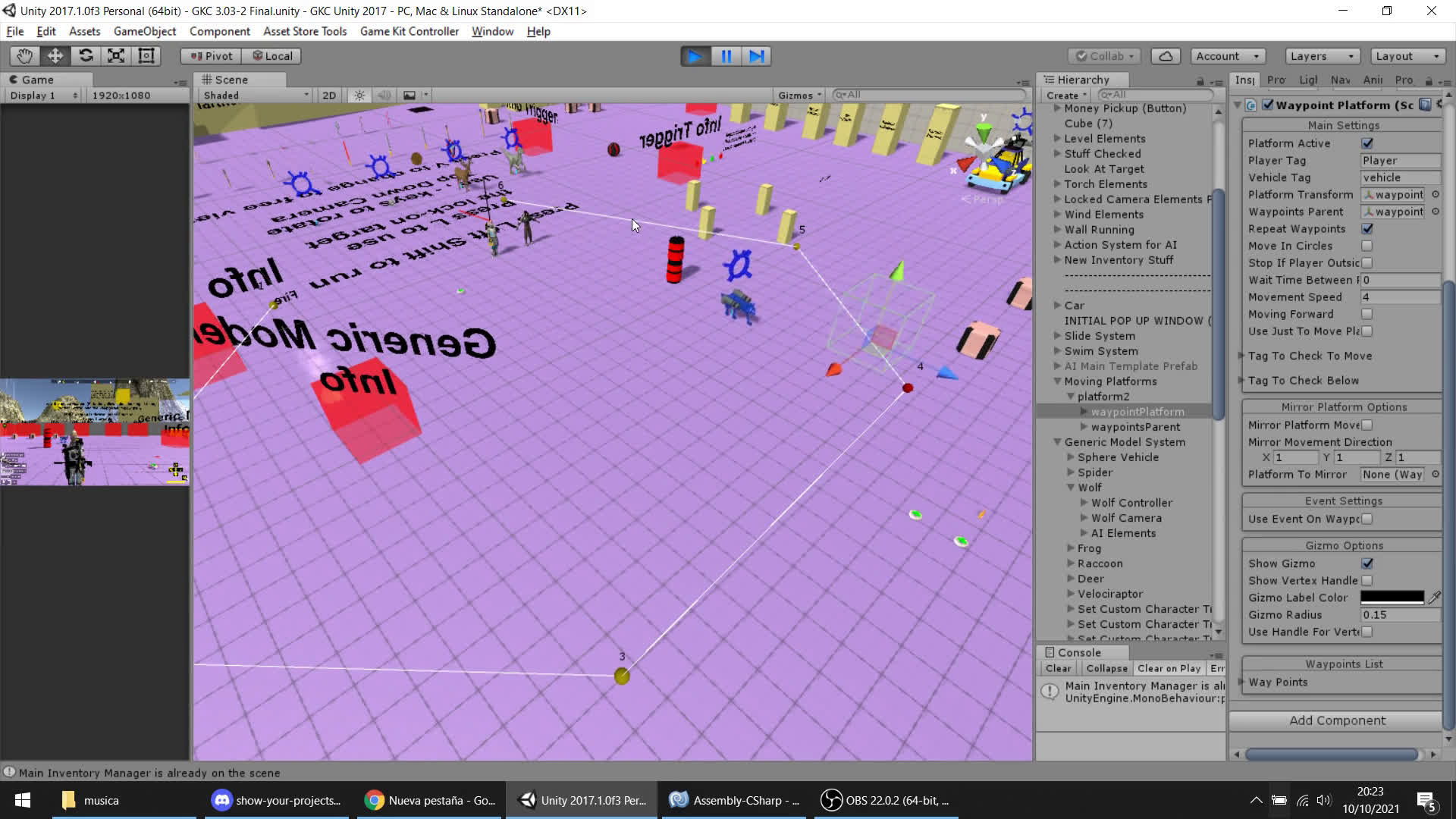Uncheck the Platform Active checkbox

(x=1367, y=143)
